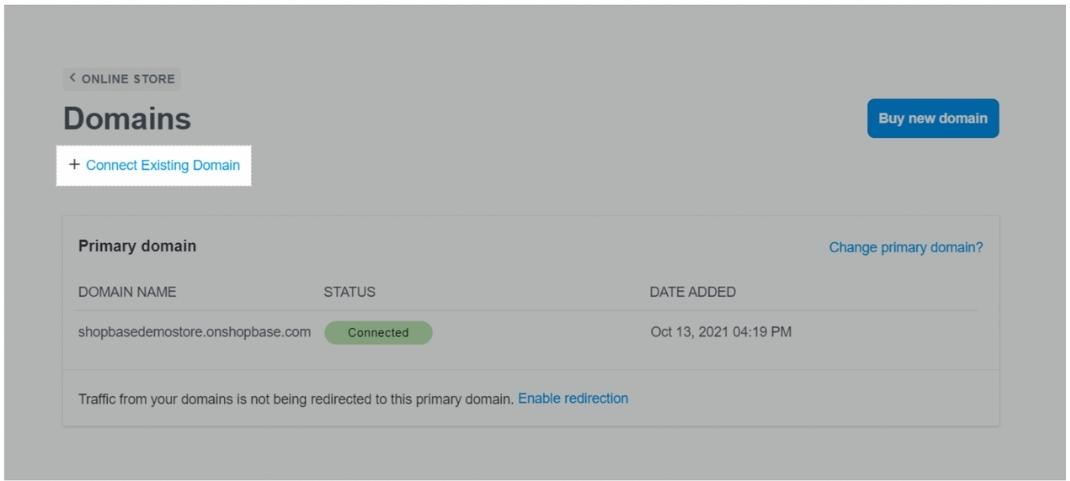Click the green Connected status badge

click(378, 333)
